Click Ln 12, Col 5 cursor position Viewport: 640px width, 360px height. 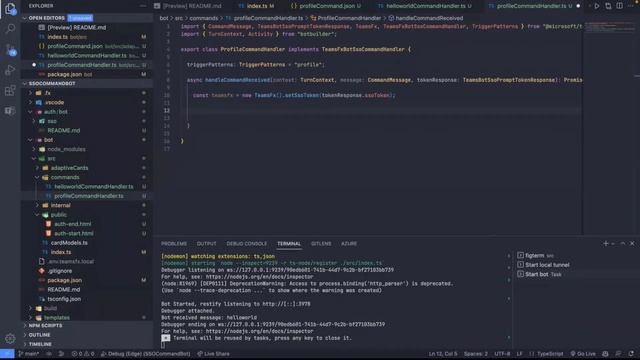tap(443, 354)
